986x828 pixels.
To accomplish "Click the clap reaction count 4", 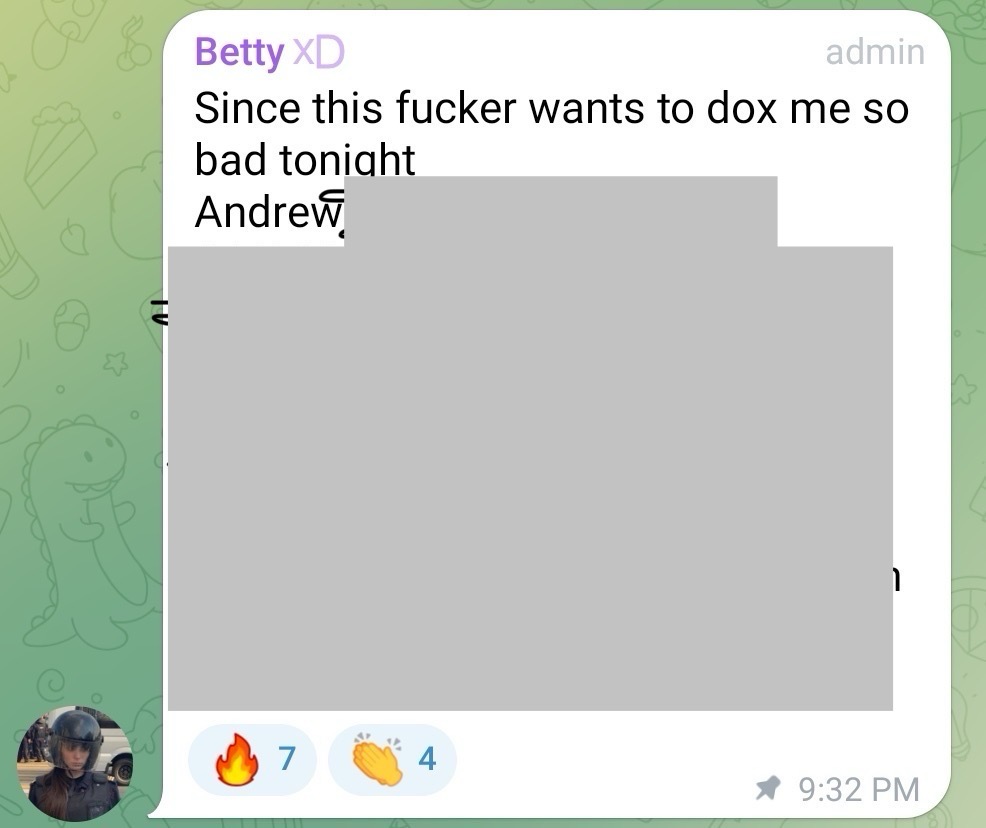I will tap(427, 759).
